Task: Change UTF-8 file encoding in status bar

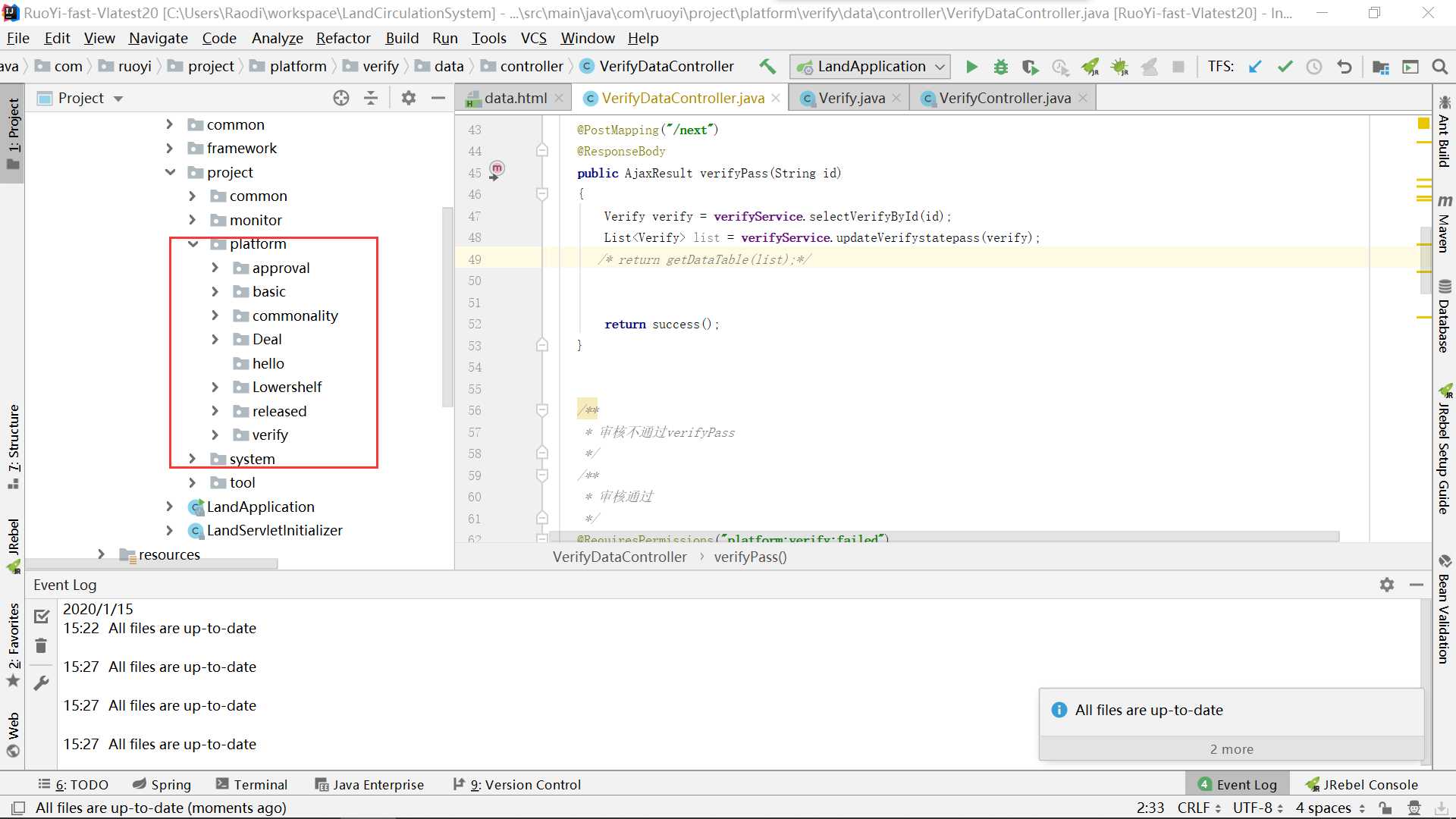Action: 1258,808
